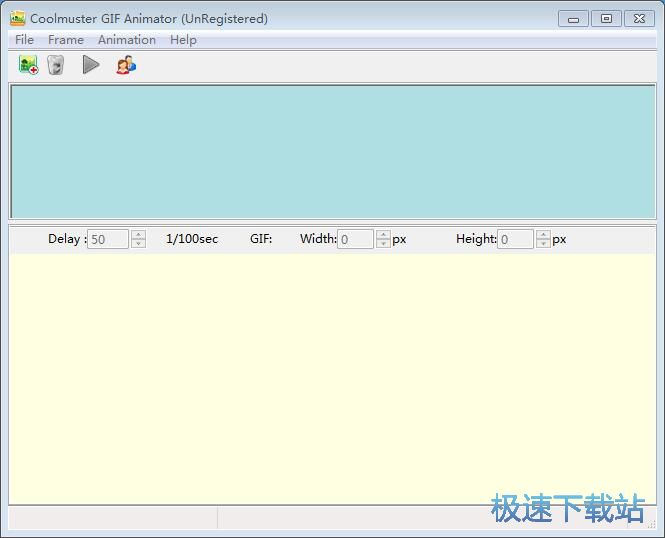Click the GIF Width input field
The width and height of the screenshot is (665, 538).
355,239
